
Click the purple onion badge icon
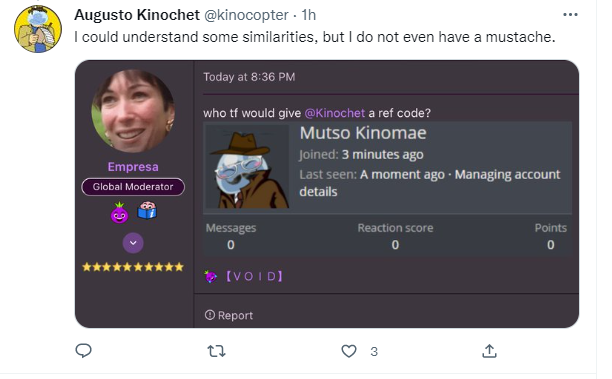coord(119,213)
